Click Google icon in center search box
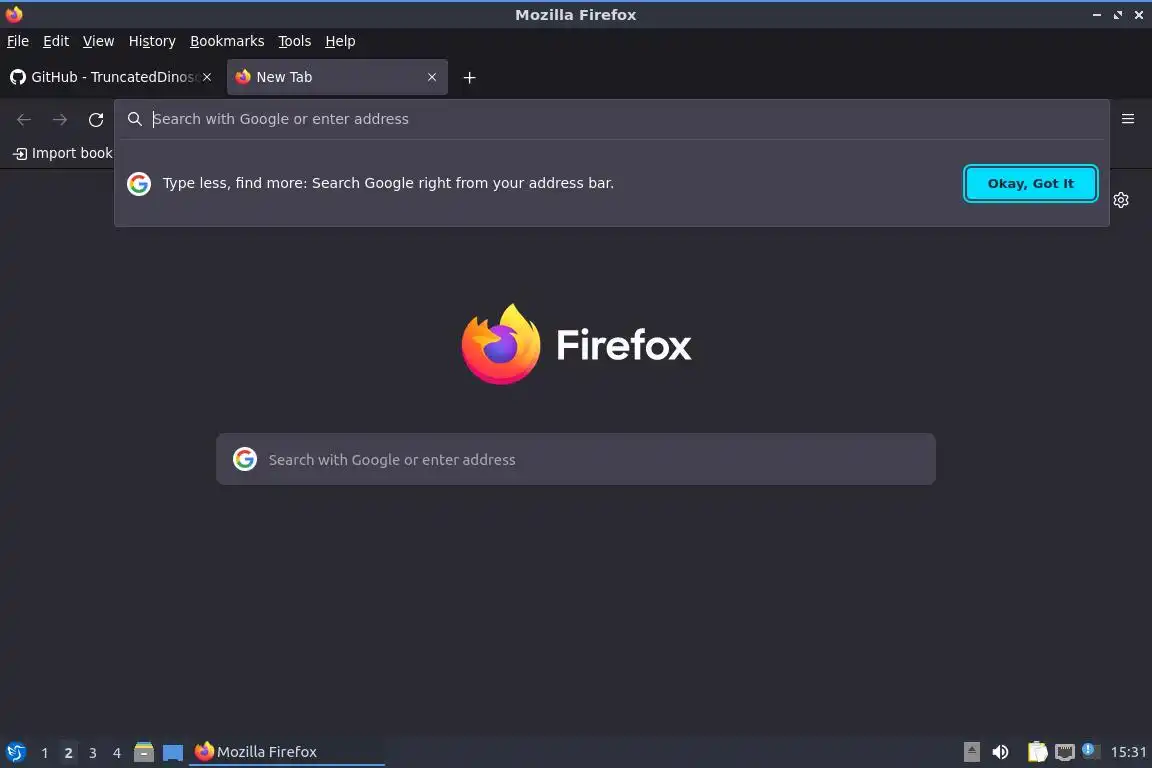Viewport: 1152px width, 768px height. tap(245, 459)
